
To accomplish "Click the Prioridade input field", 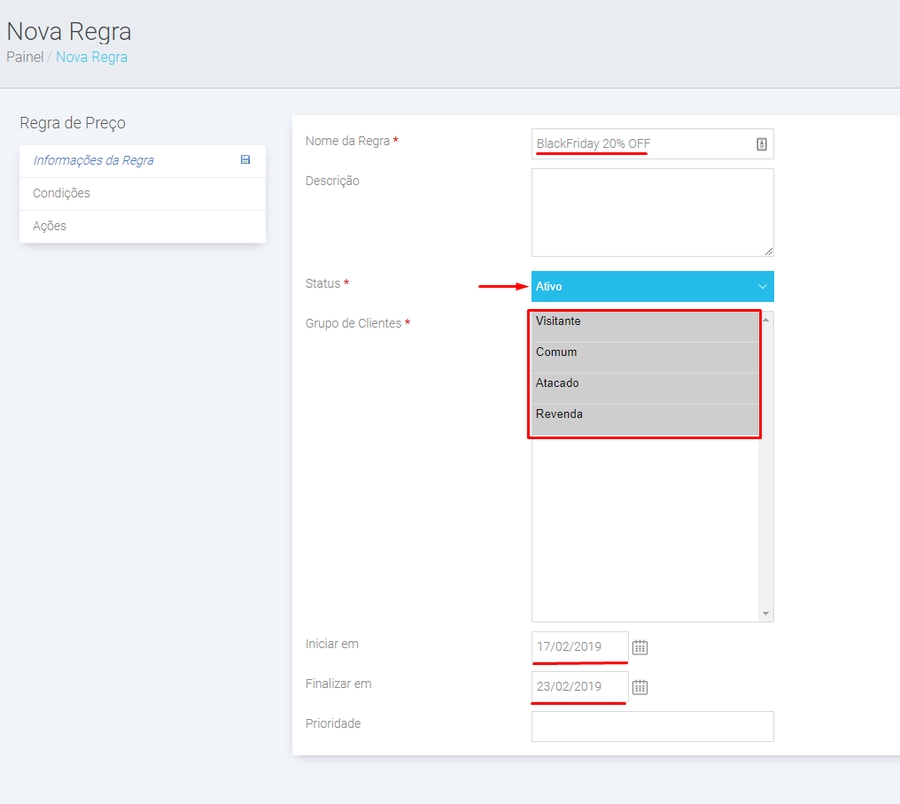I will [x=652, y=726].
